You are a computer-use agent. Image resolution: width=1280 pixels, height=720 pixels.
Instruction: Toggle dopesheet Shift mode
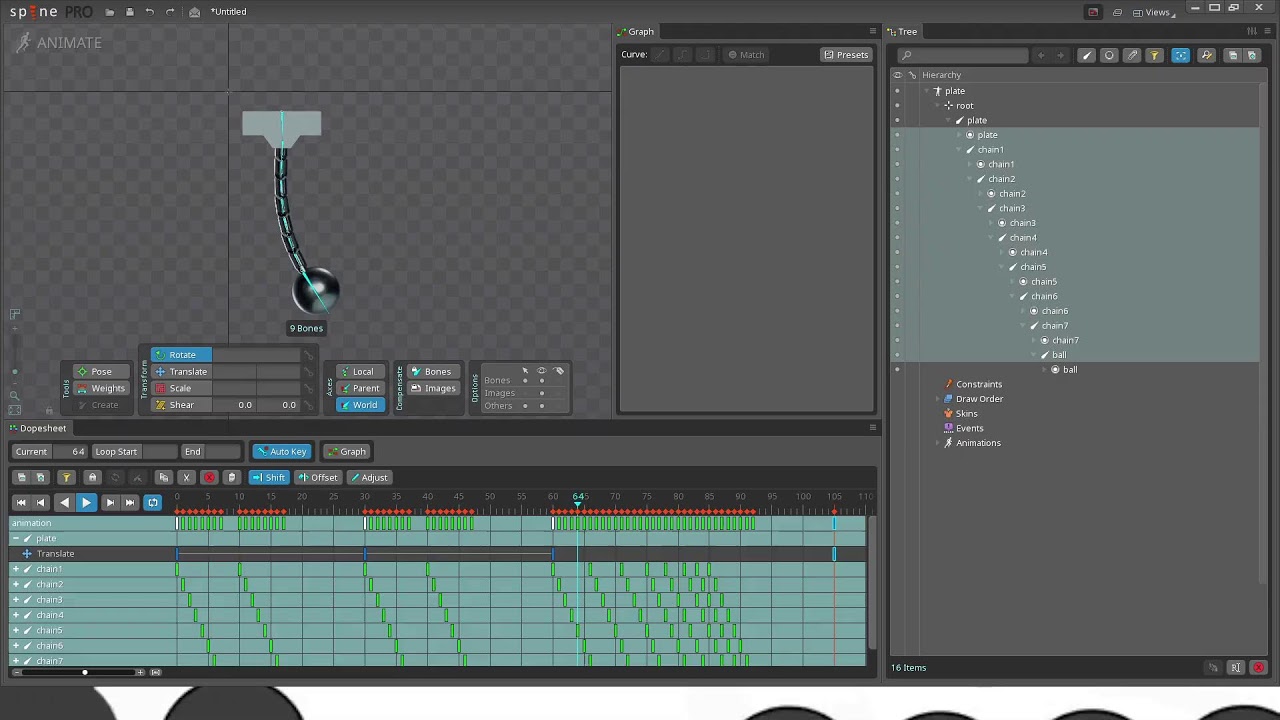[x=268, y=478]
